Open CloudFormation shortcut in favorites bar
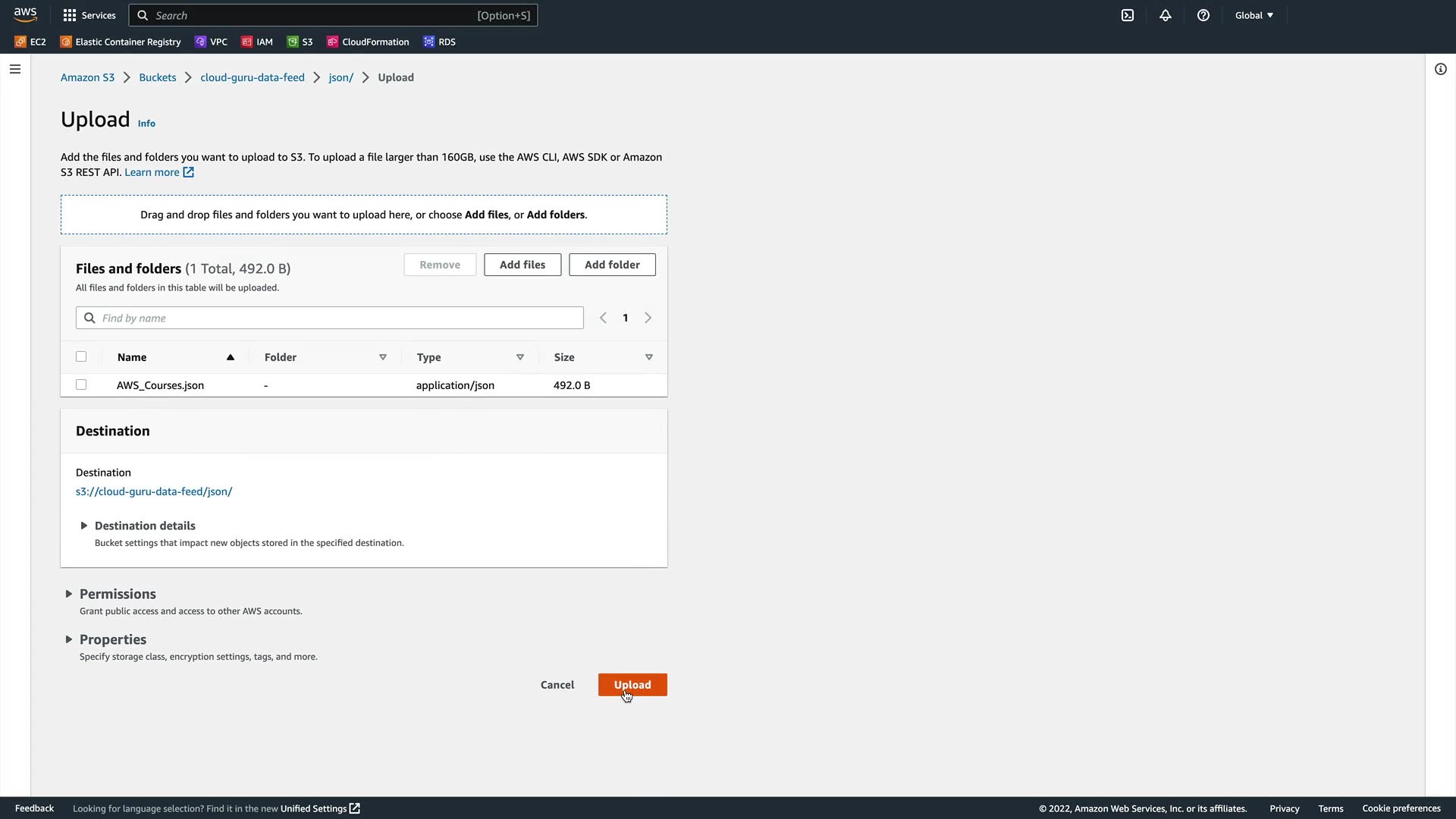Viewport: 1456px width, 819px height. (368, 42)
